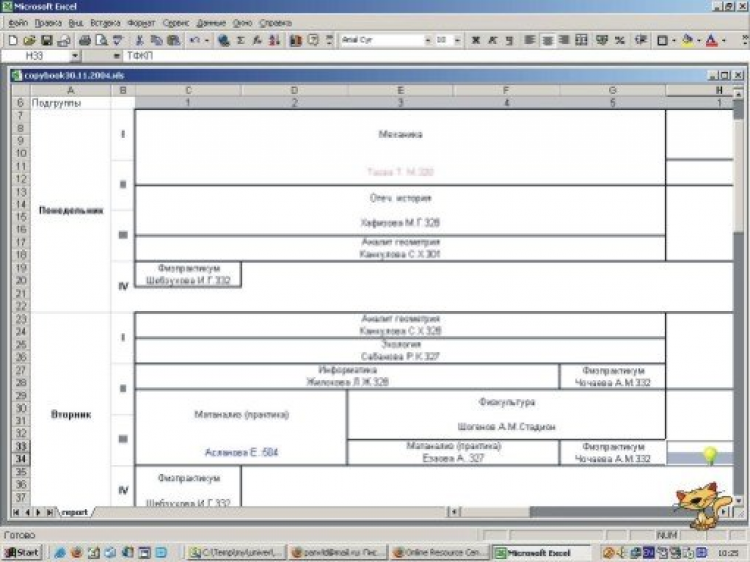
Task: Toggle italic formatting
Action: (492, 41)
